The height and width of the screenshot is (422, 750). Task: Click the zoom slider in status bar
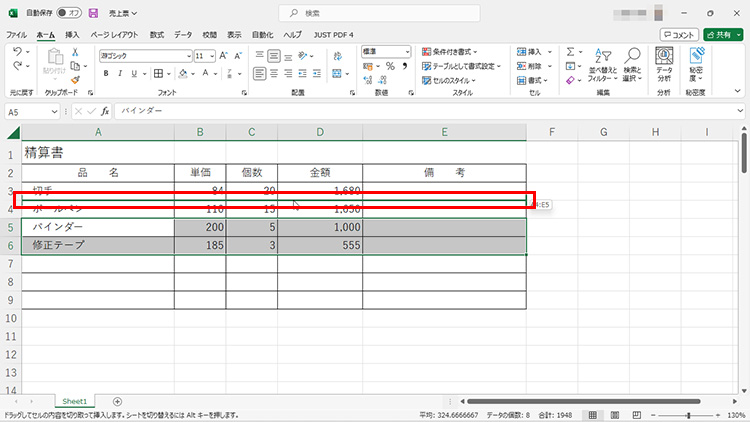click(688, 414)
